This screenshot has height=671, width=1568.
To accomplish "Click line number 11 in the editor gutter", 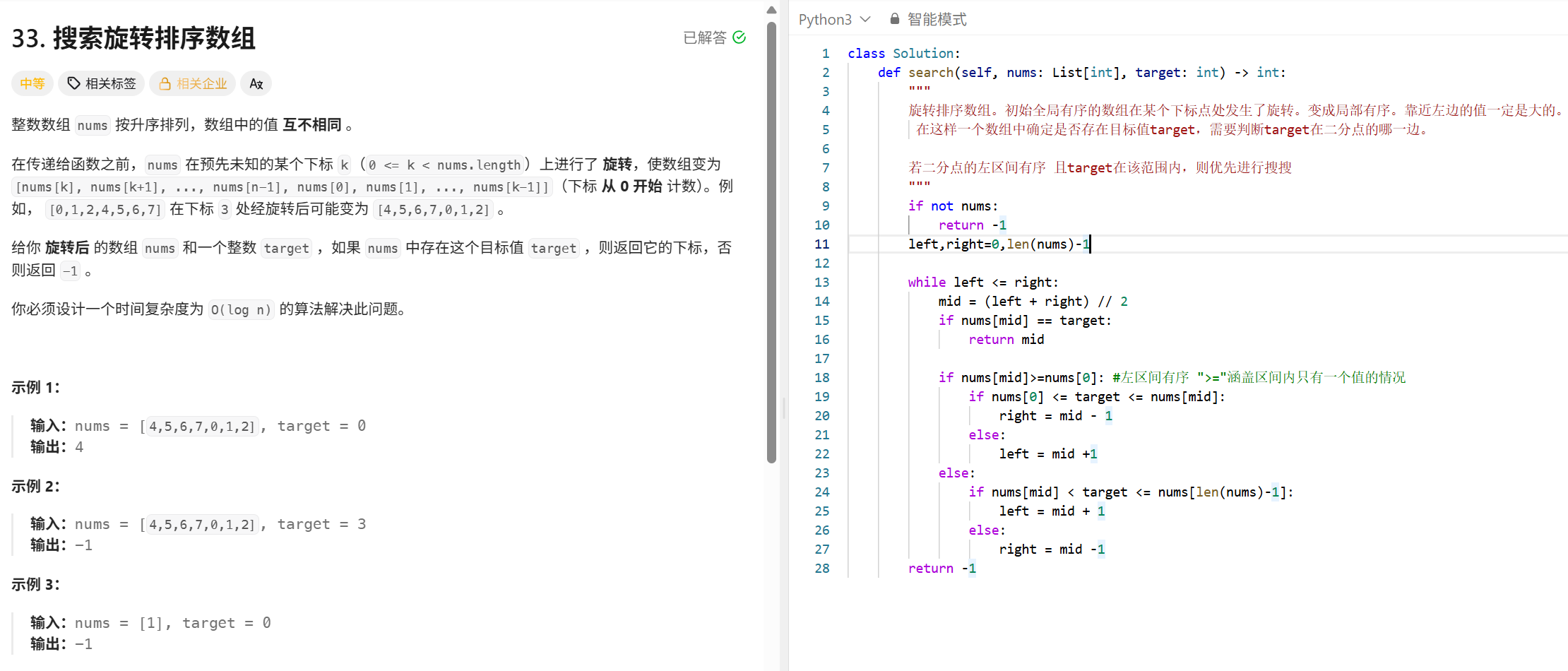I will pyautogui.click(x=821, y=244).
